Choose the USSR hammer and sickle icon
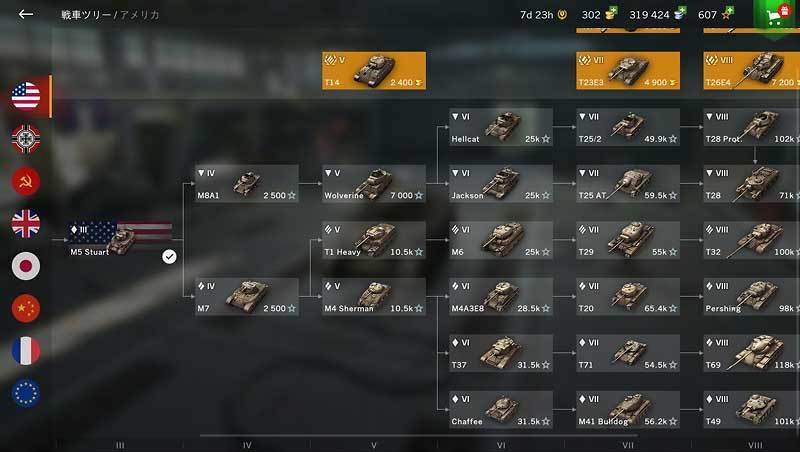Image resolution: width=800 pixels, height=452 pixels. [x=26, y=181]
